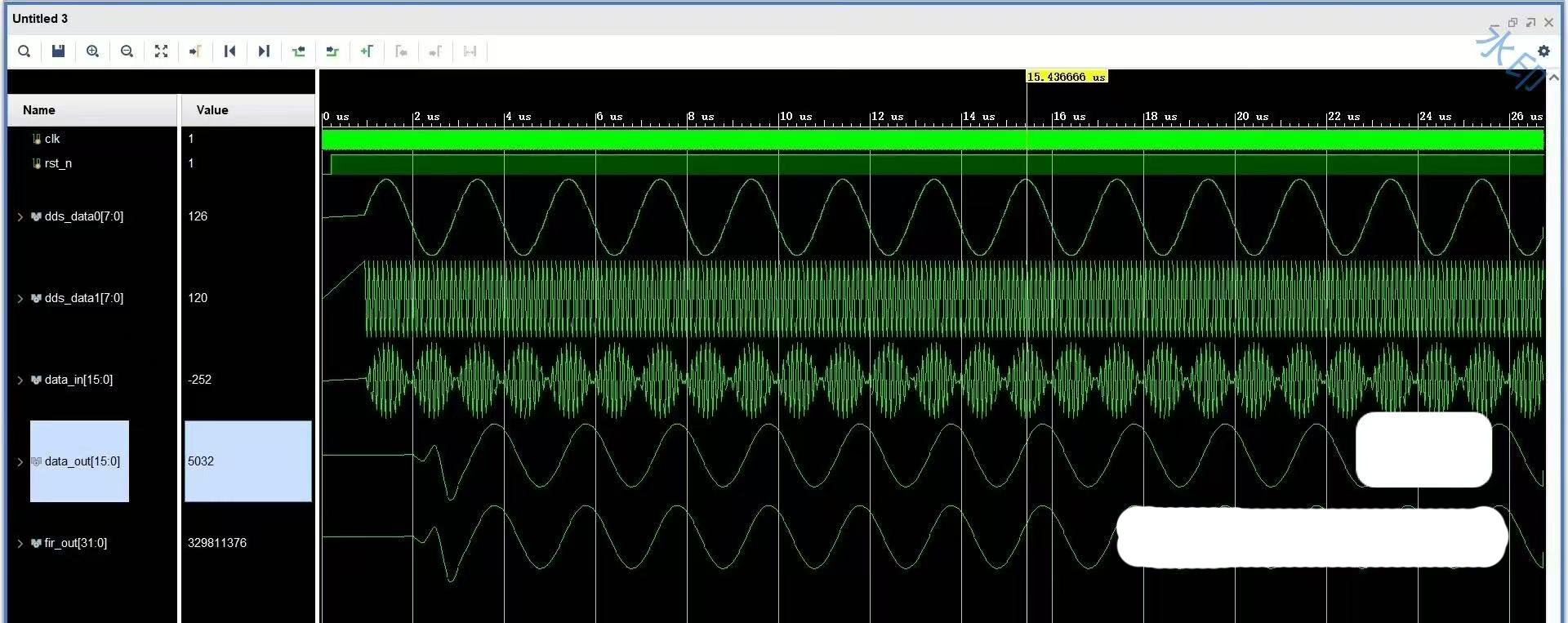Select the data_out[15:0] signal name

point(82,461)
